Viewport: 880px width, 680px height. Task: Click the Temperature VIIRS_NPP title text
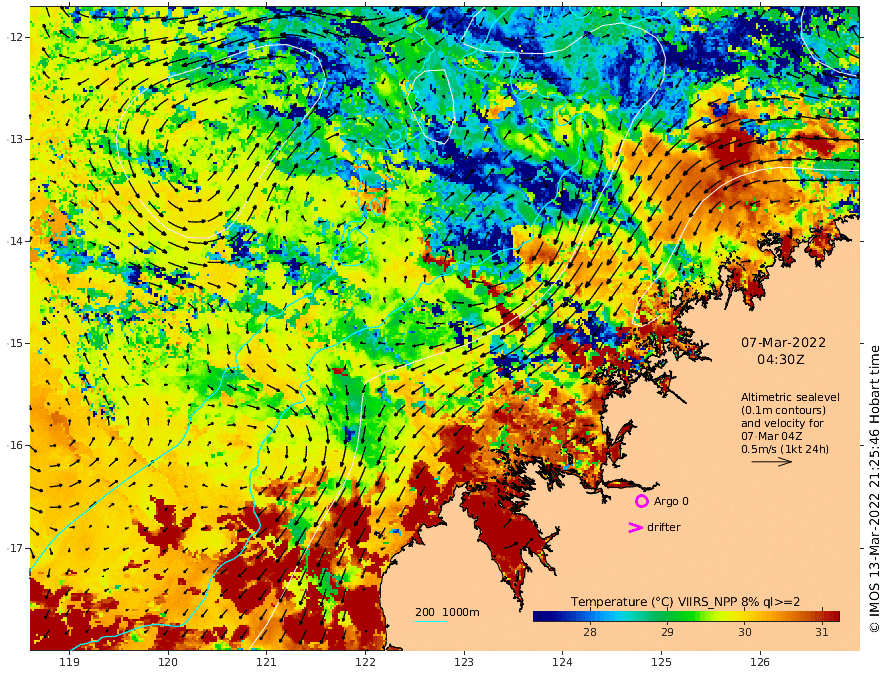tap(685, 602)
